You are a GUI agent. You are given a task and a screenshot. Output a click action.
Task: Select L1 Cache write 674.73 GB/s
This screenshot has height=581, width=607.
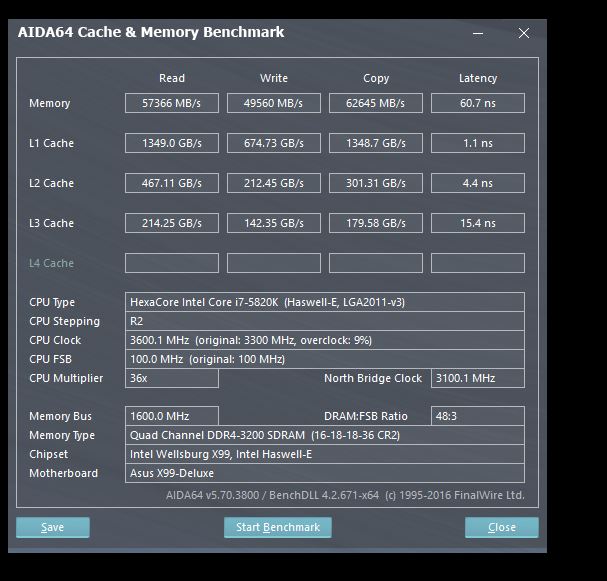click(274, 143)
